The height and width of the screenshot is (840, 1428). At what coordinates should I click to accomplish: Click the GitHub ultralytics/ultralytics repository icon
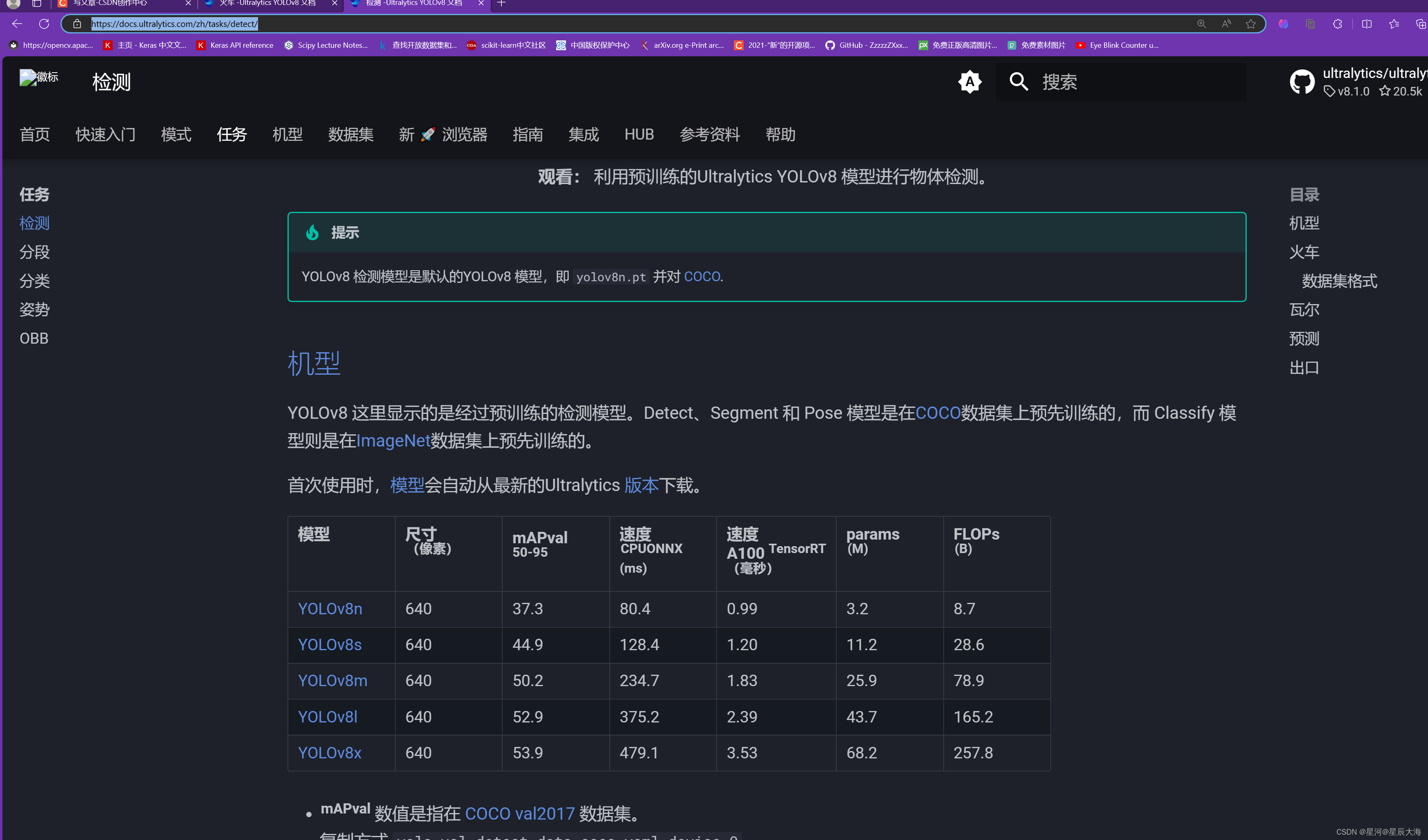click(x=1302, y=82)
